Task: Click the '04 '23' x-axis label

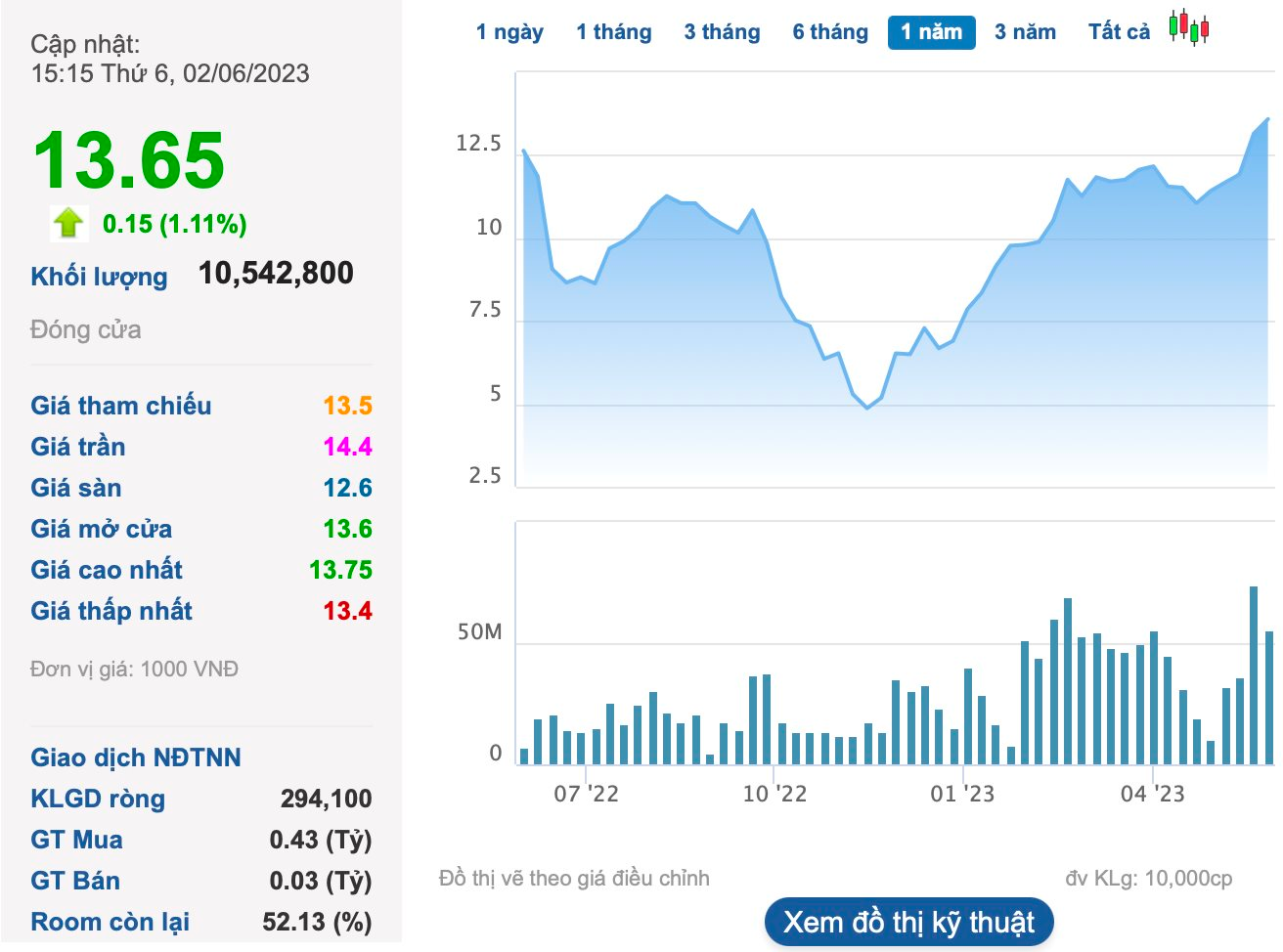Action: (1152, 794)
